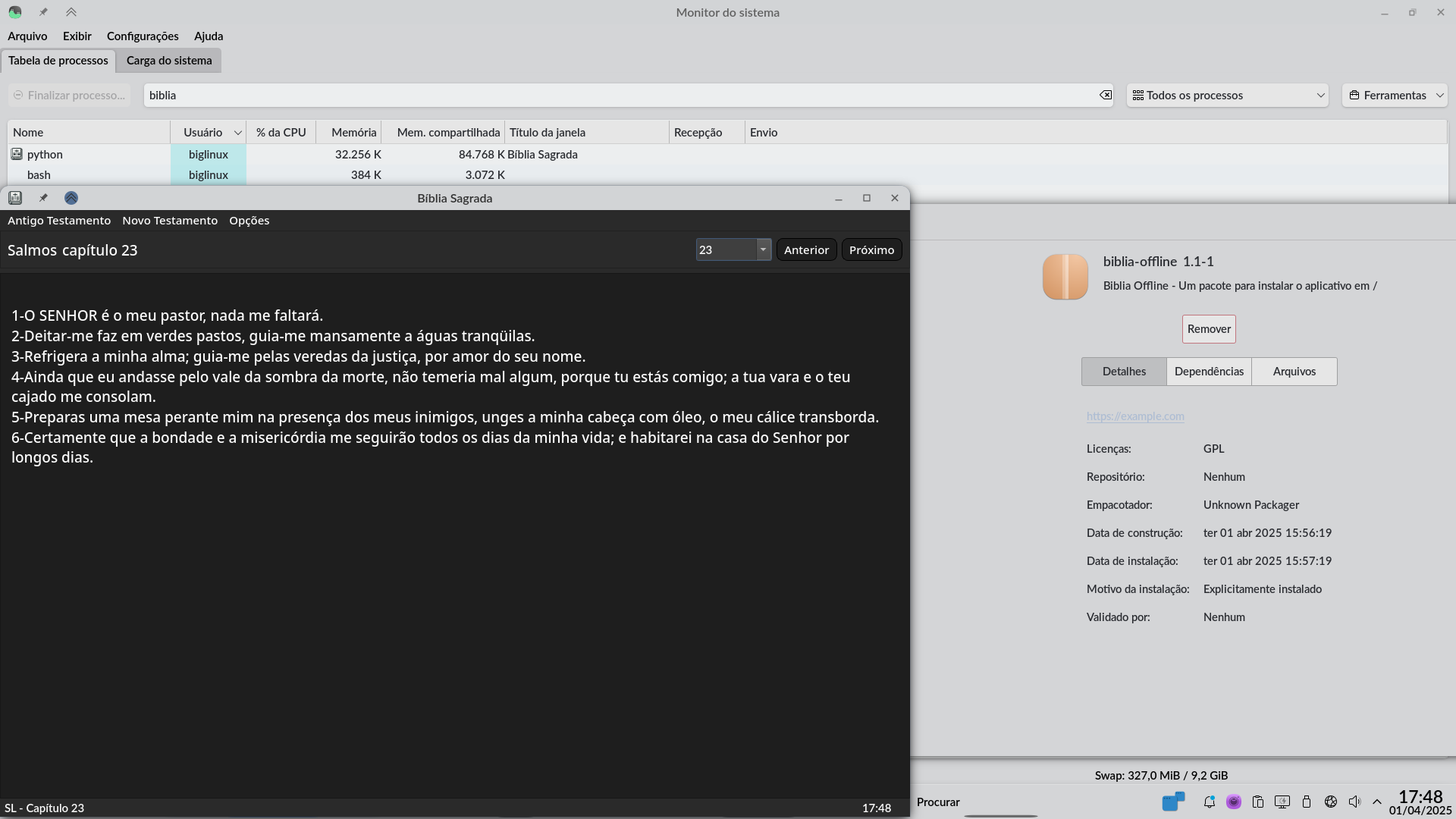Click the purple screen recorder tray icon

point(1234,802)
